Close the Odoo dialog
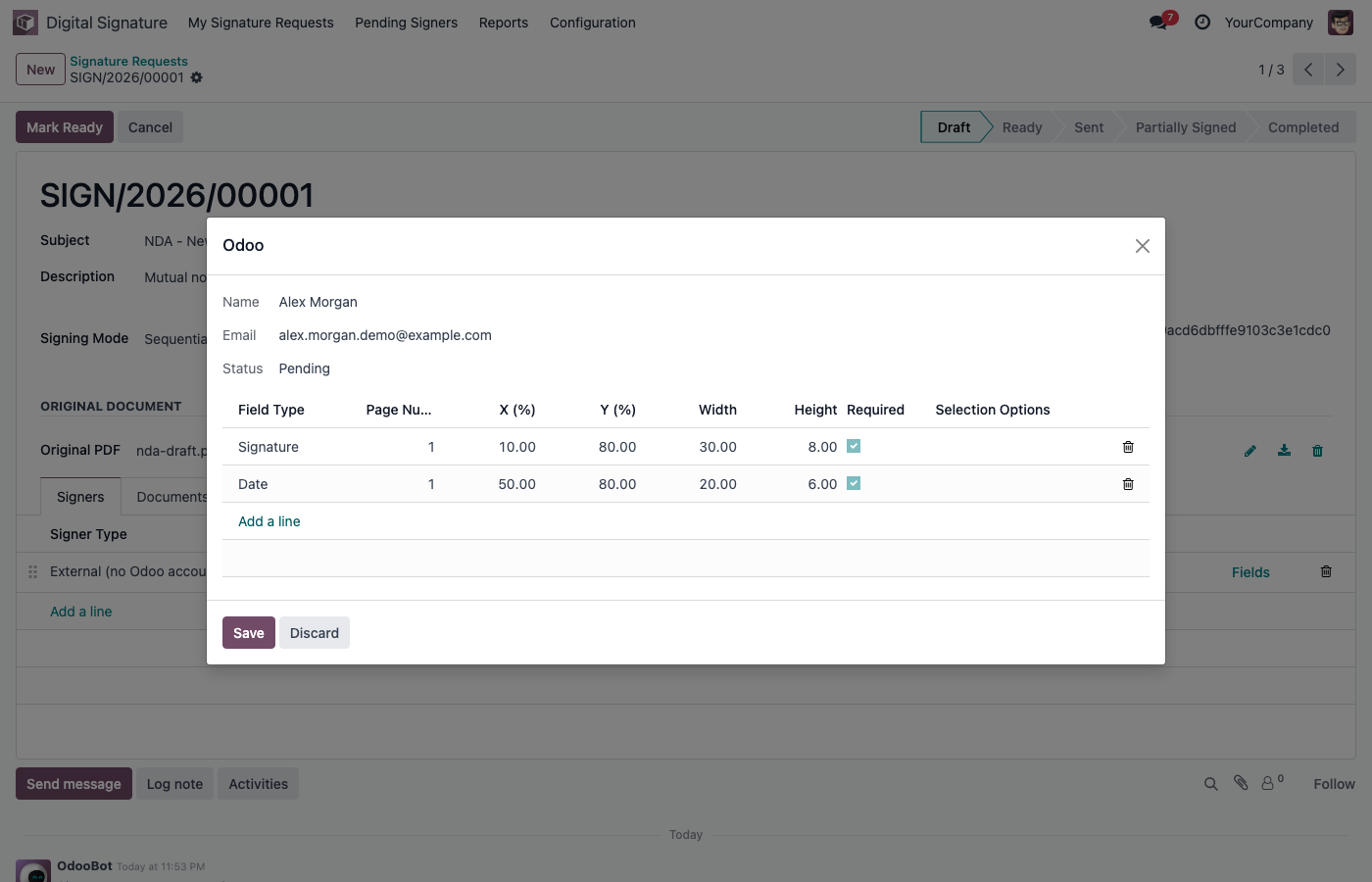Viewport: 1372px width, 882px height. [x=1143, y=246]
